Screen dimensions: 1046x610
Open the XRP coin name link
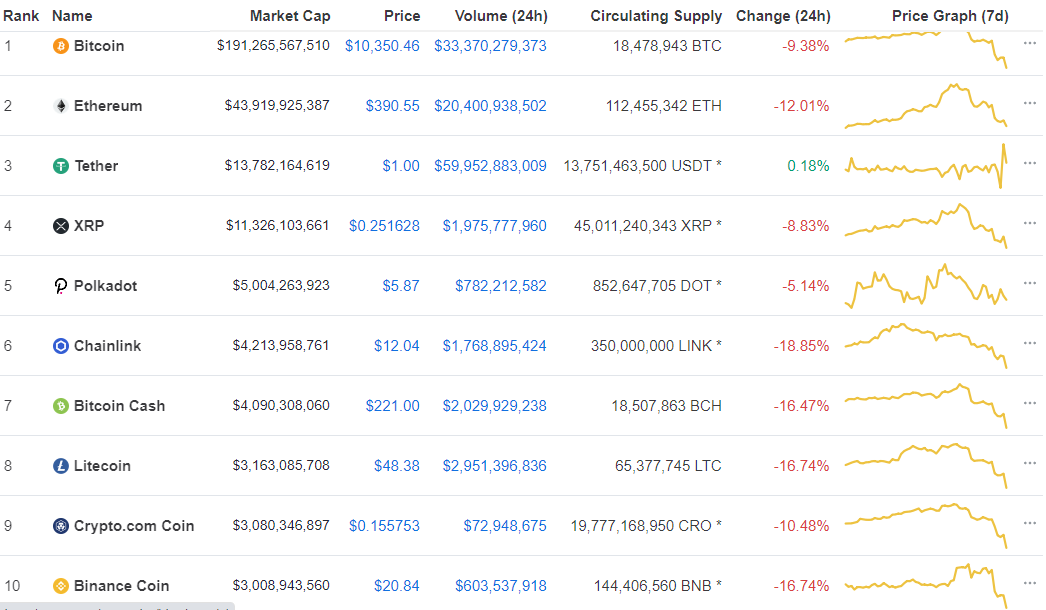89,226
